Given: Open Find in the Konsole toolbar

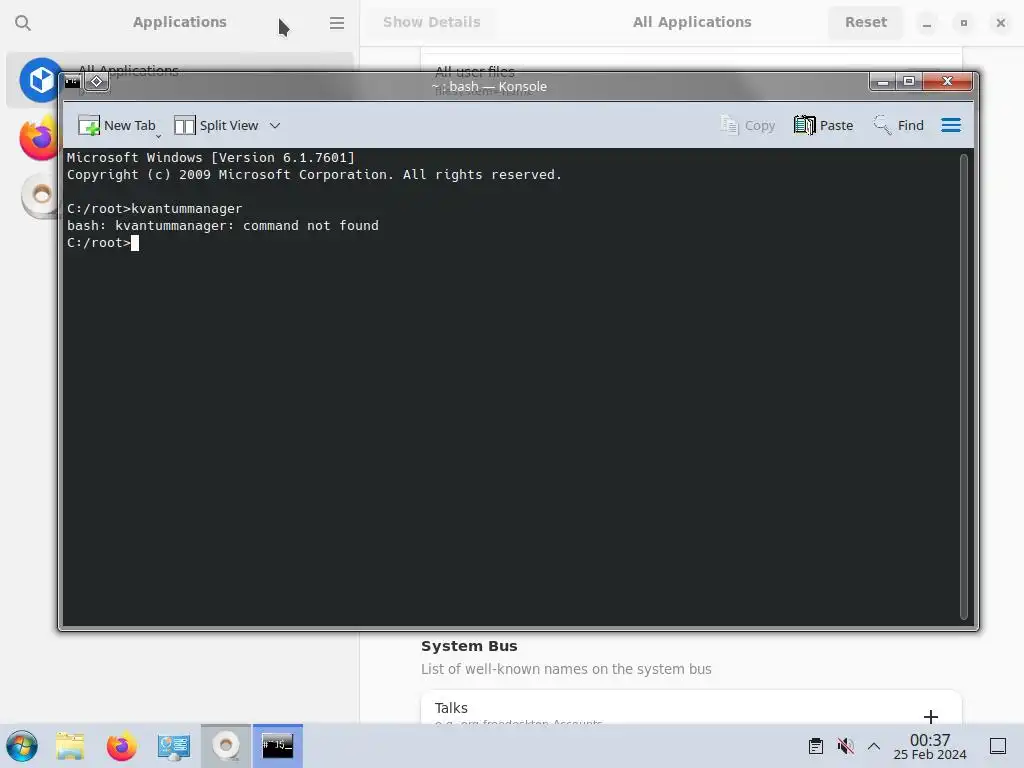Looking at the screenshot, I should click(x=898, y=125).
